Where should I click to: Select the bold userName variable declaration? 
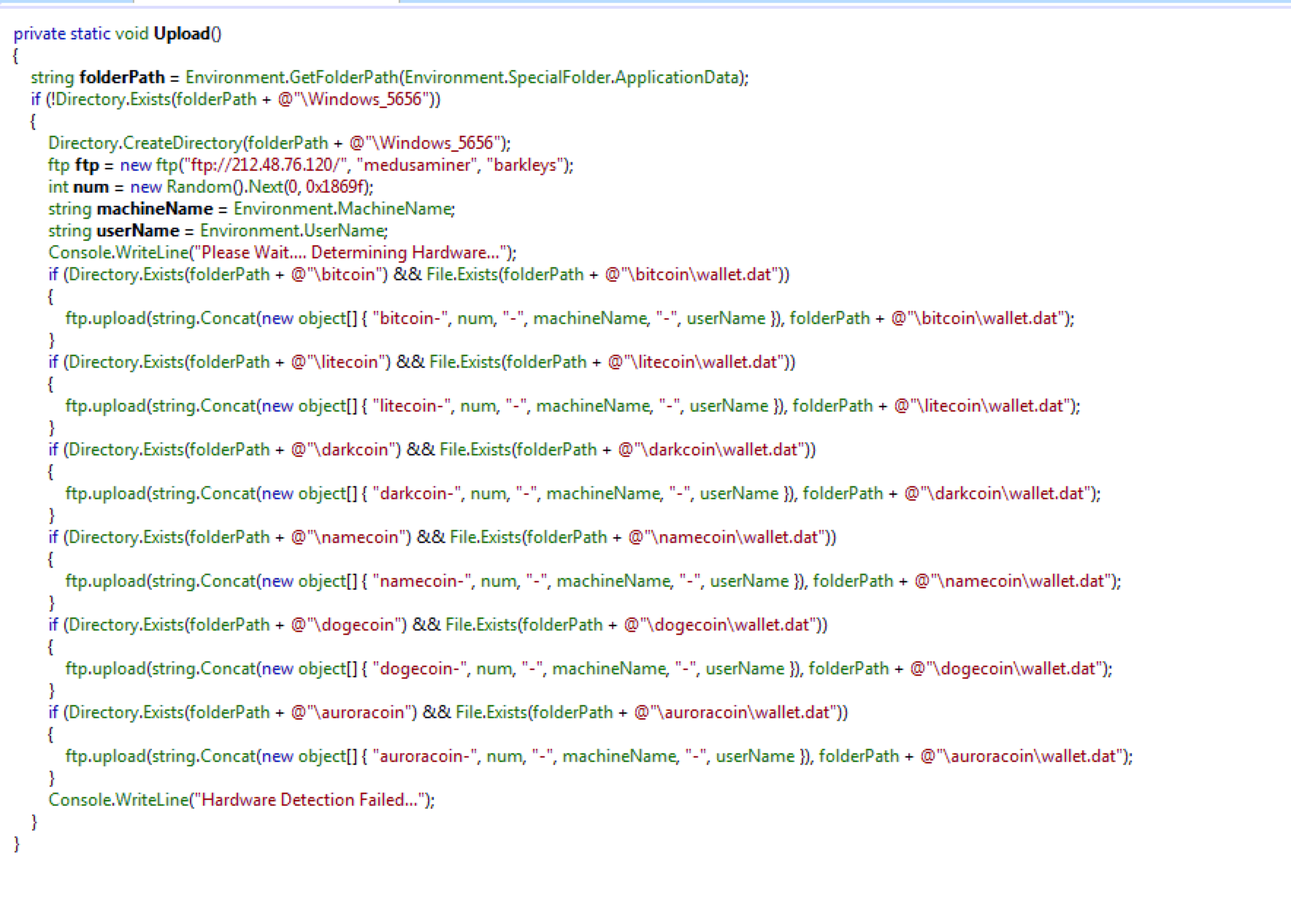click(x=137, y=231)
